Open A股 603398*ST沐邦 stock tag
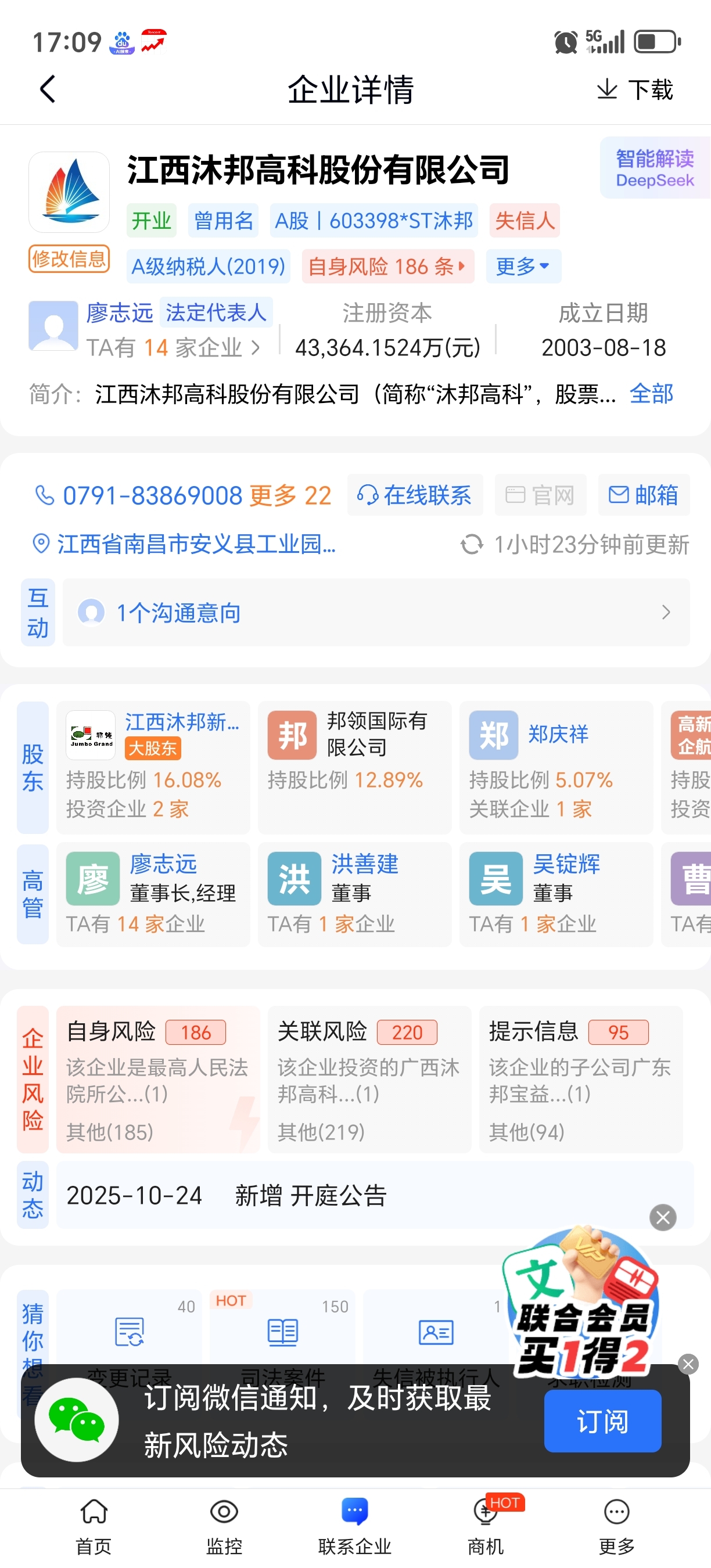Screen dimensions: 711x1568 pos(374,220)
